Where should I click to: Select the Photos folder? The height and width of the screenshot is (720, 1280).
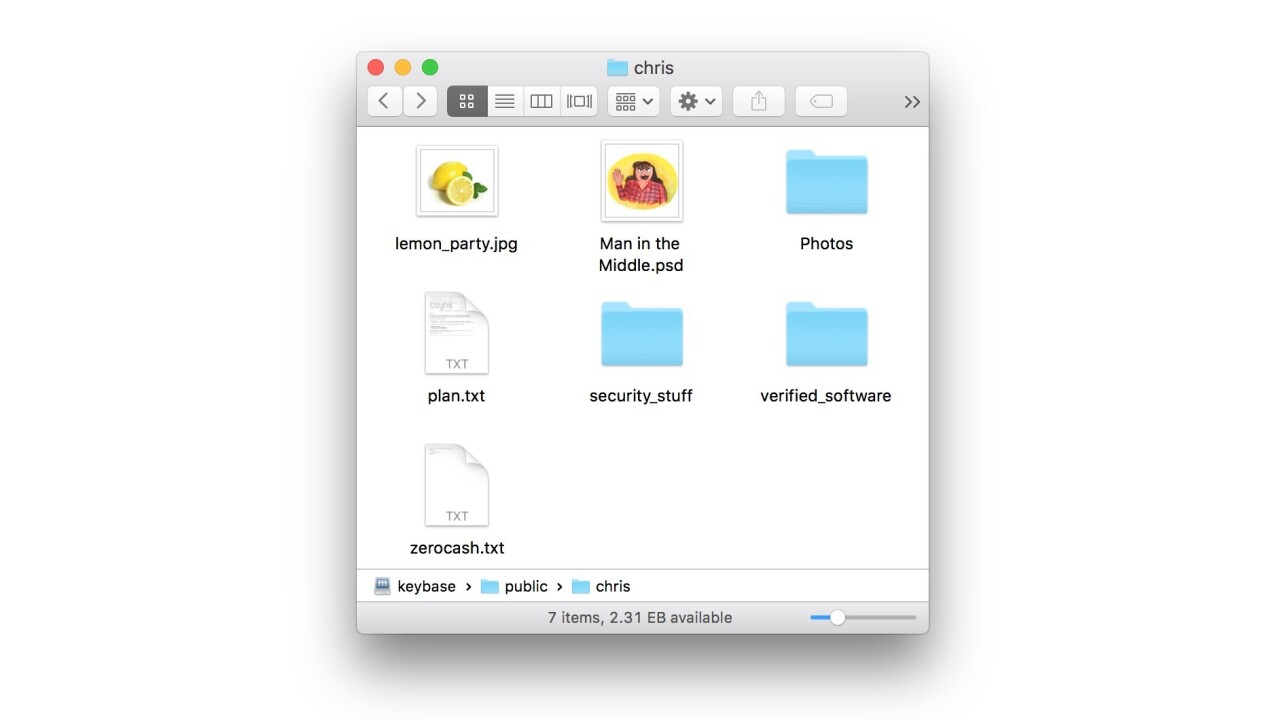826,182
